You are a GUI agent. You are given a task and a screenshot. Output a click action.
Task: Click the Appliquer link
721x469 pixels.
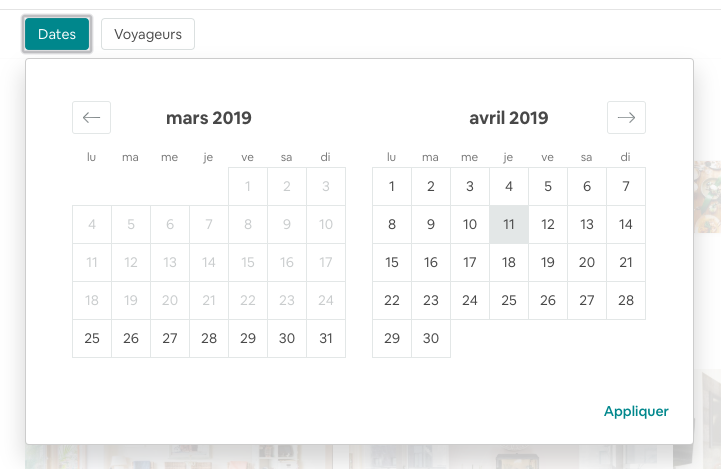point(636,411)
